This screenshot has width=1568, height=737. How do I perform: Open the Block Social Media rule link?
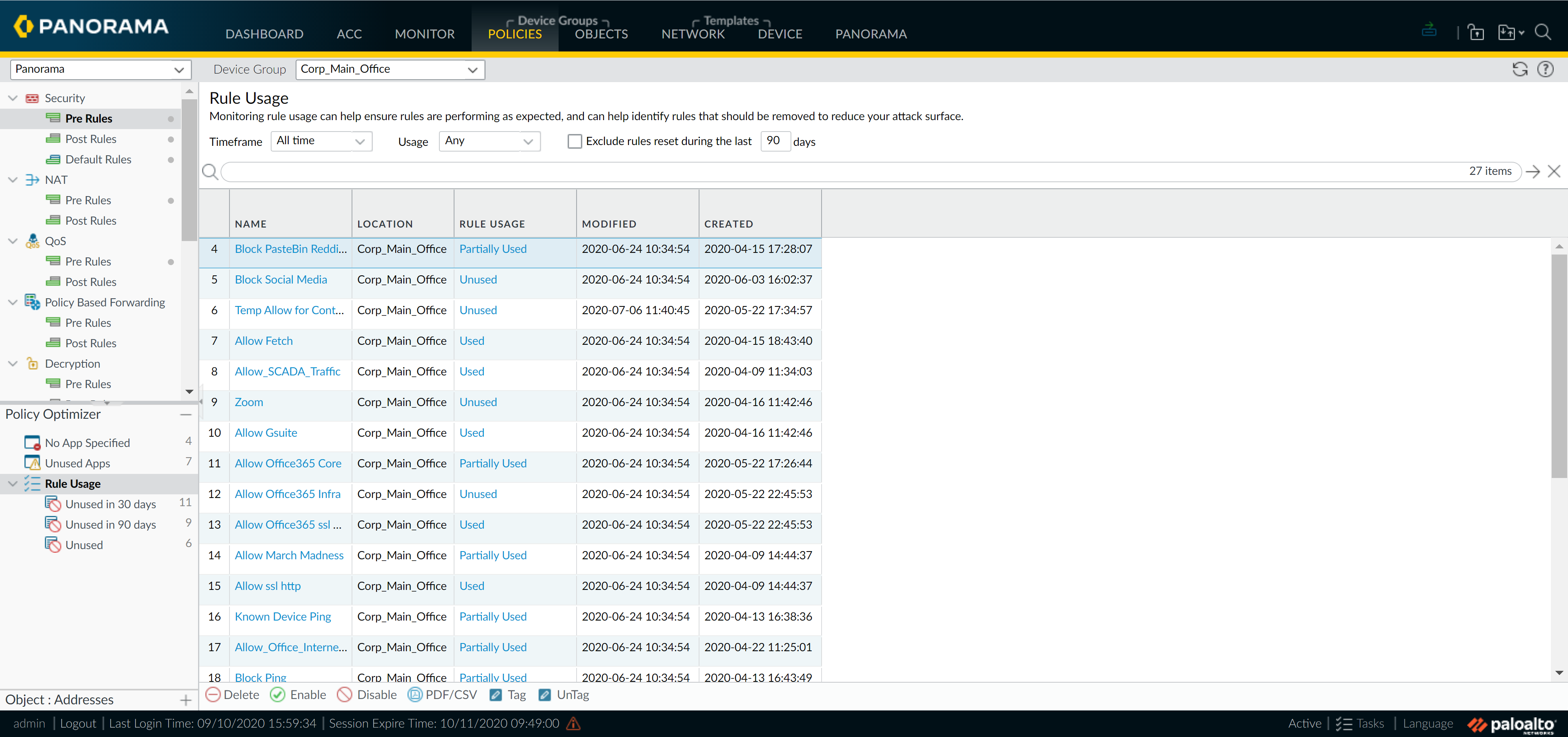281,279
